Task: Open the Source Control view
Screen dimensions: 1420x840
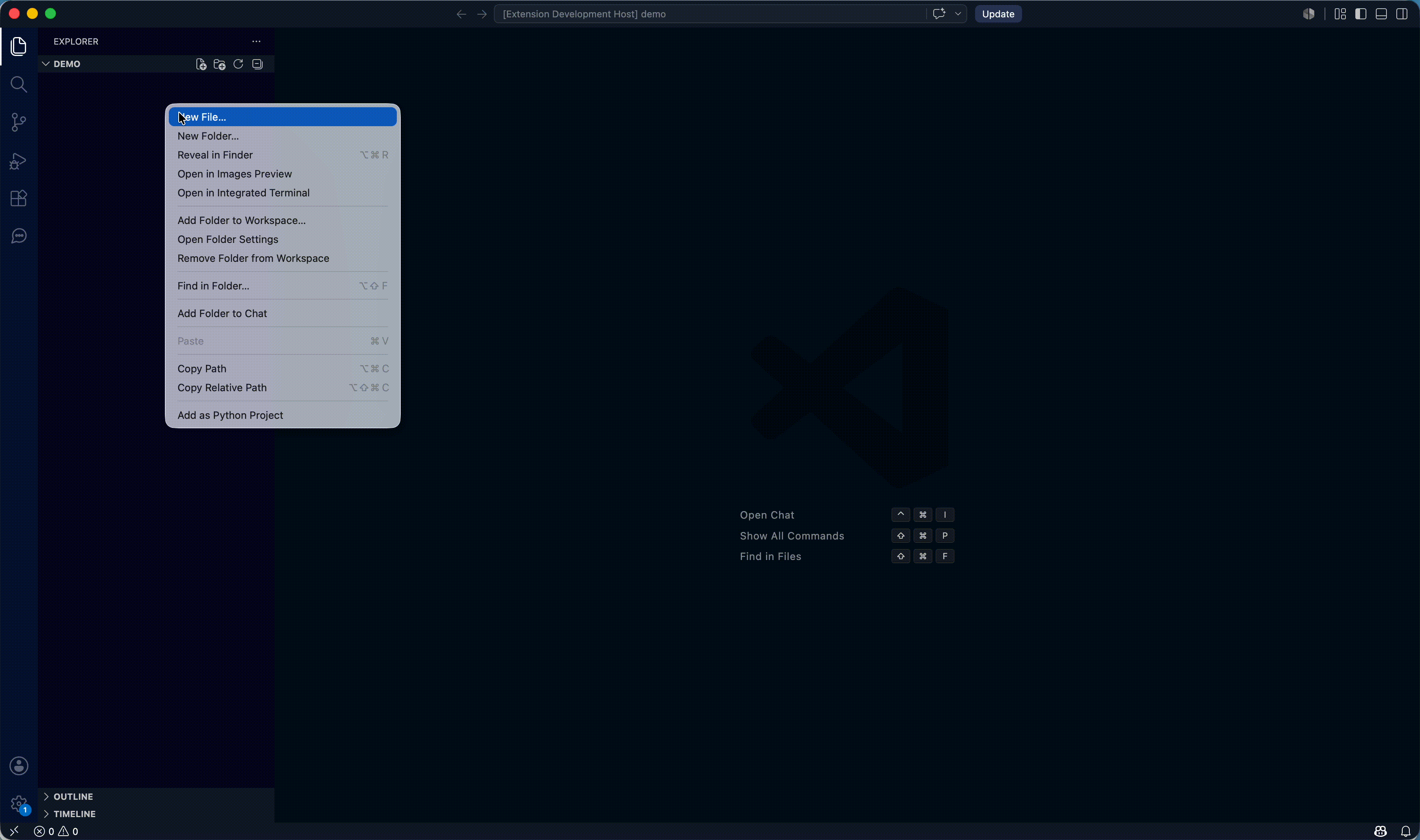Action: [19, 122]
